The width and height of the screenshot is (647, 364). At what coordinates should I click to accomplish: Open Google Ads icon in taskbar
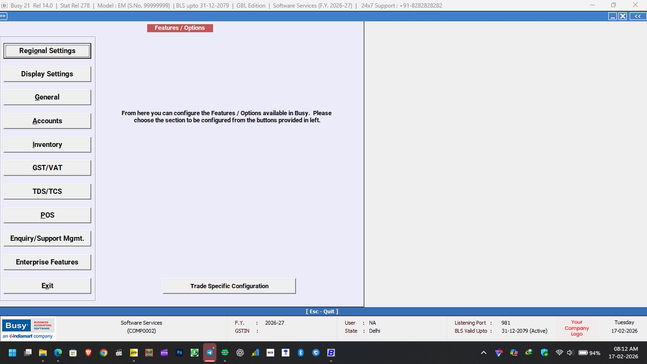click(x=255, y=352)
